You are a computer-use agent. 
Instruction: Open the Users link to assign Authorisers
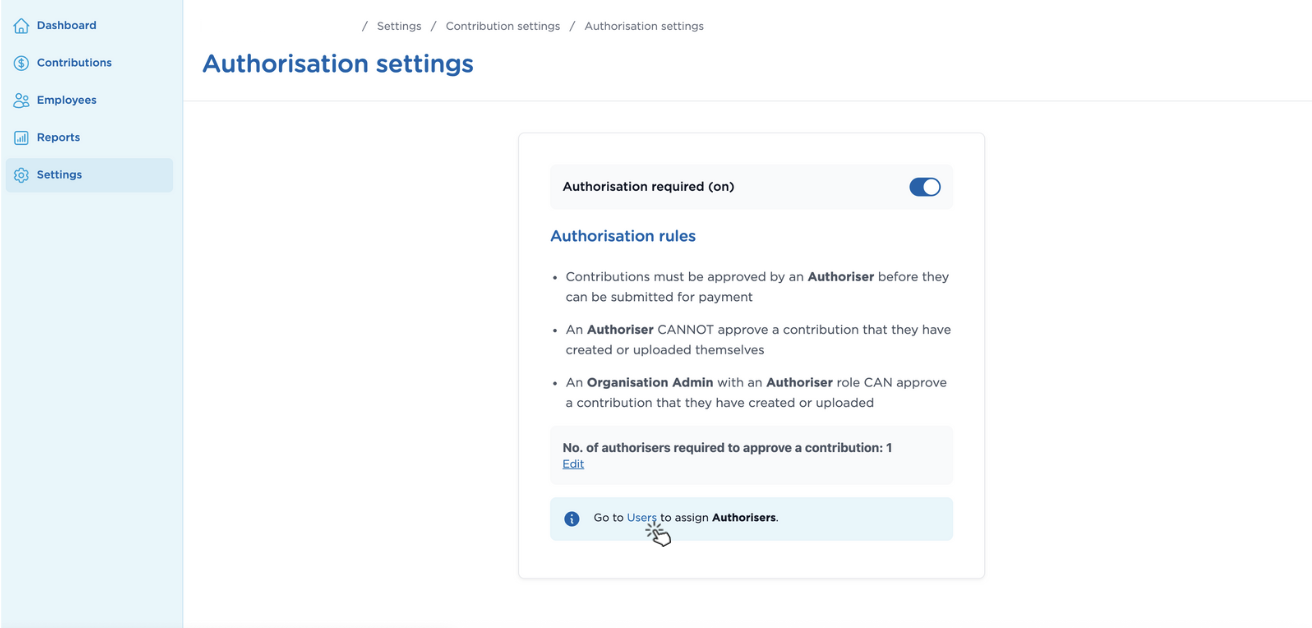[x=641, y=517]
